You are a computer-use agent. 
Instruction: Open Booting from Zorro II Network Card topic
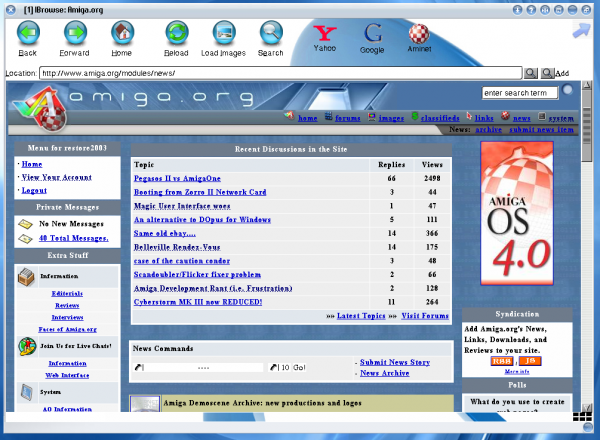200,192
